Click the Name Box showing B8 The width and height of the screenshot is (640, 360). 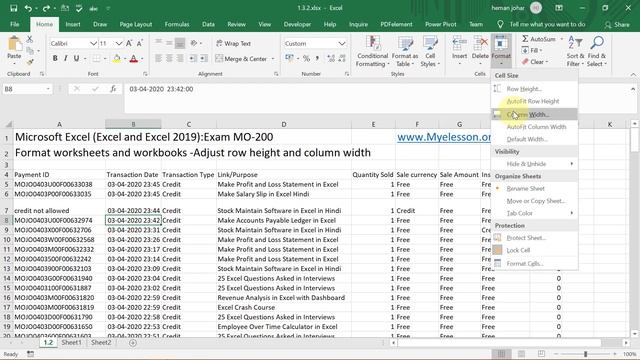(x=27, y=89)
